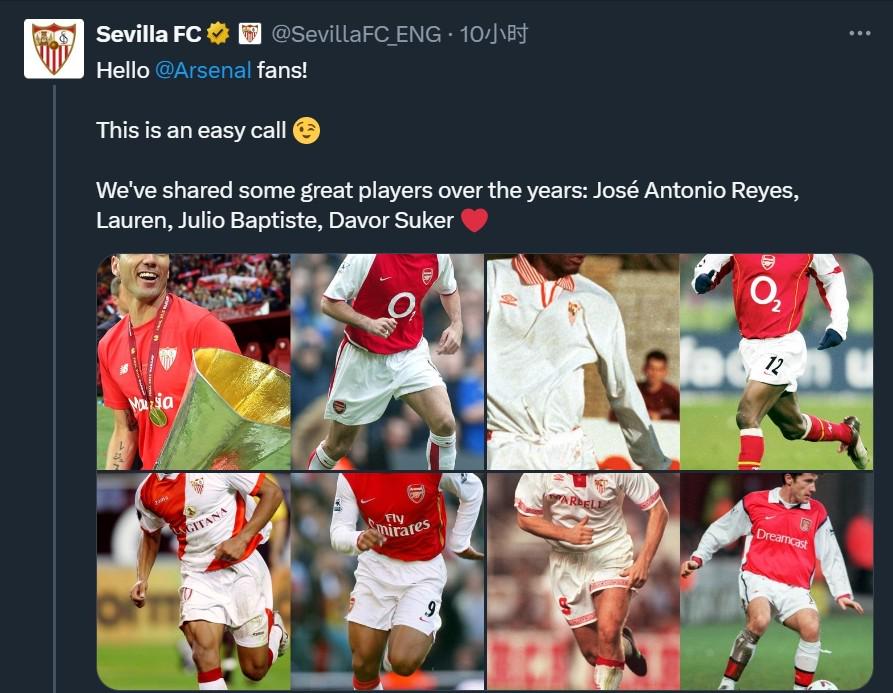Click the red heart emoji
Image resolution: width=893 pixels, height=693 pixels.
tap(474, 220)
